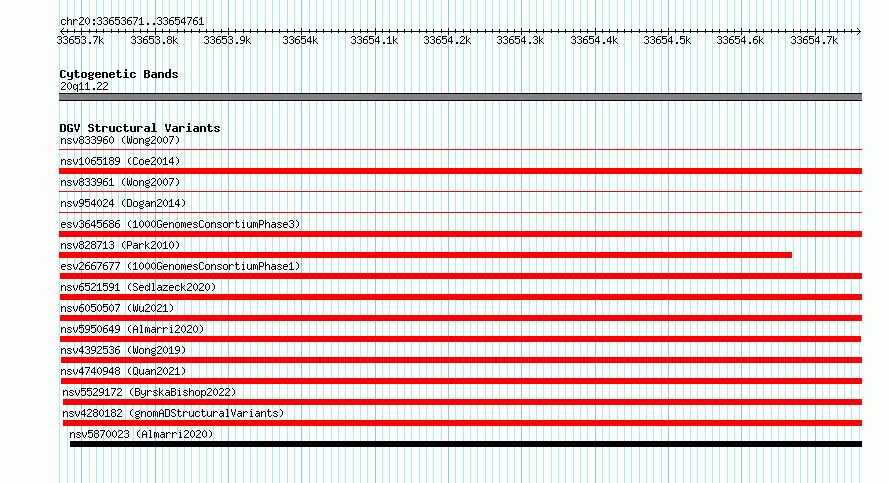
Task: Click the 33654.7k ruler label
Action: click(814, 40)
